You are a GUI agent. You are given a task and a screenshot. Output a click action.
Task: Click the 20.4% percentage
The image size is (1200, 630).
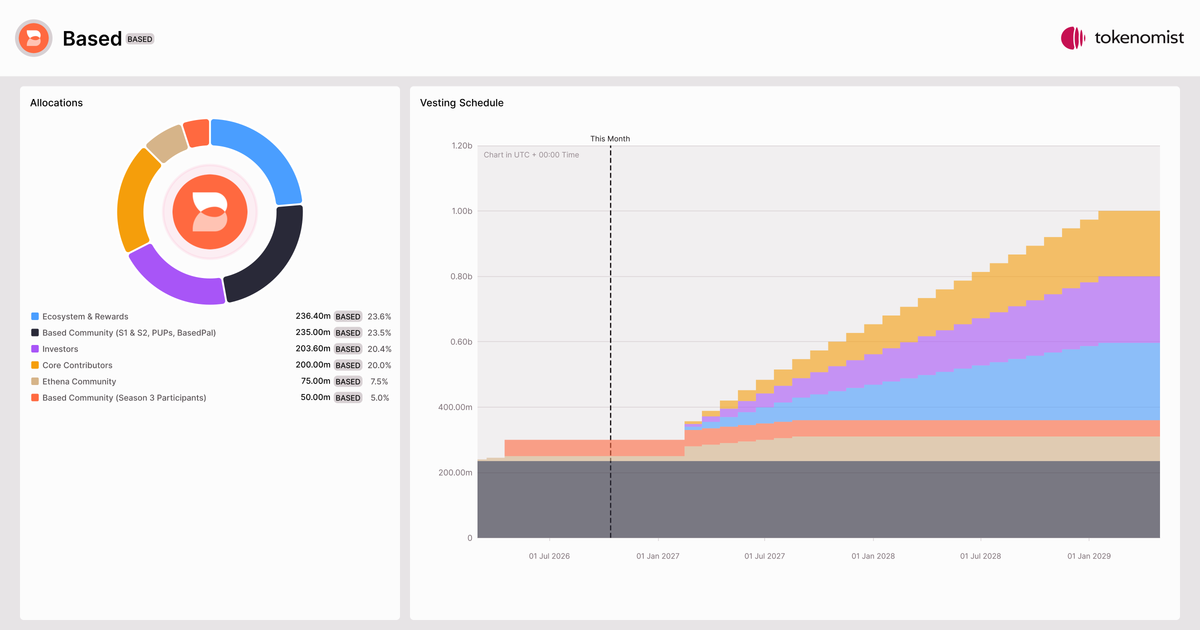tap(380, 349)
